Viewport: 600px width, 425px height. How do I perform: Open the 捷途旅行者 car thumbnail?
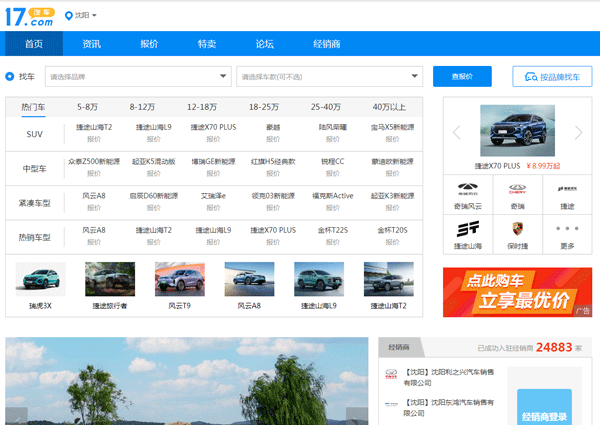pyautogui.click(x=110, y=279)
